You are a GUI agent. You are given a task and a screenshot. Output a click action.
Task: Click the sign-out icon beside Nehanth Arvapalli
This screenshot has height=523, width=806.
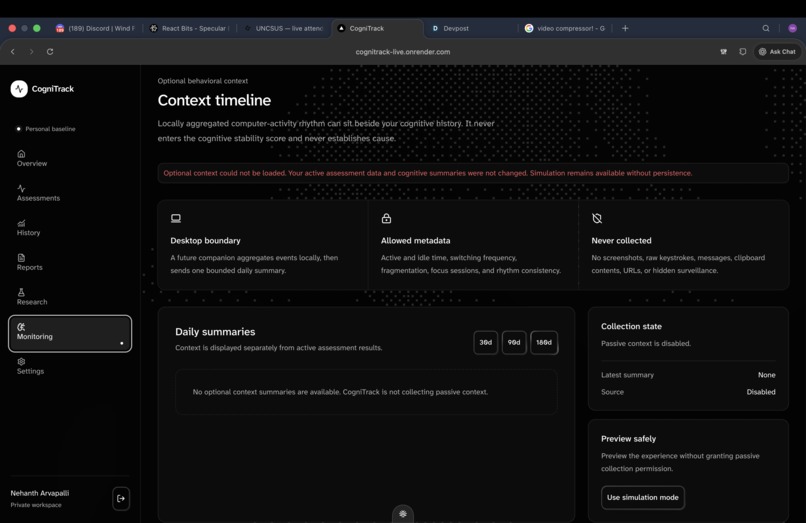pos(121,498)
